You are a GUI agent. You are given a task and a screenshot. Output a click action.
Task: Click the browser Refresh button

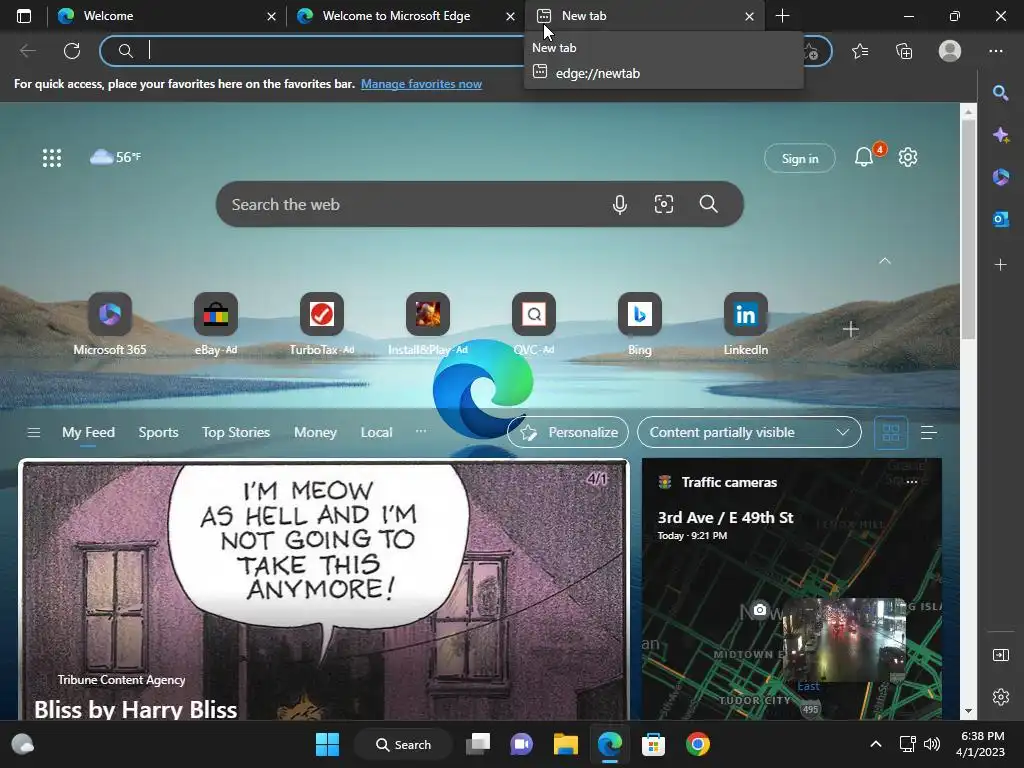72,51
